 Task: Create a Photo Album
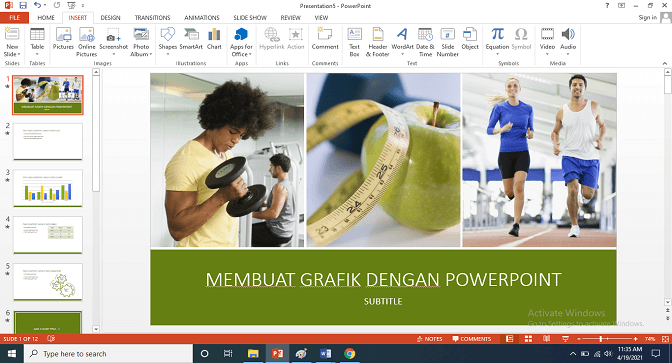point(141,42)
